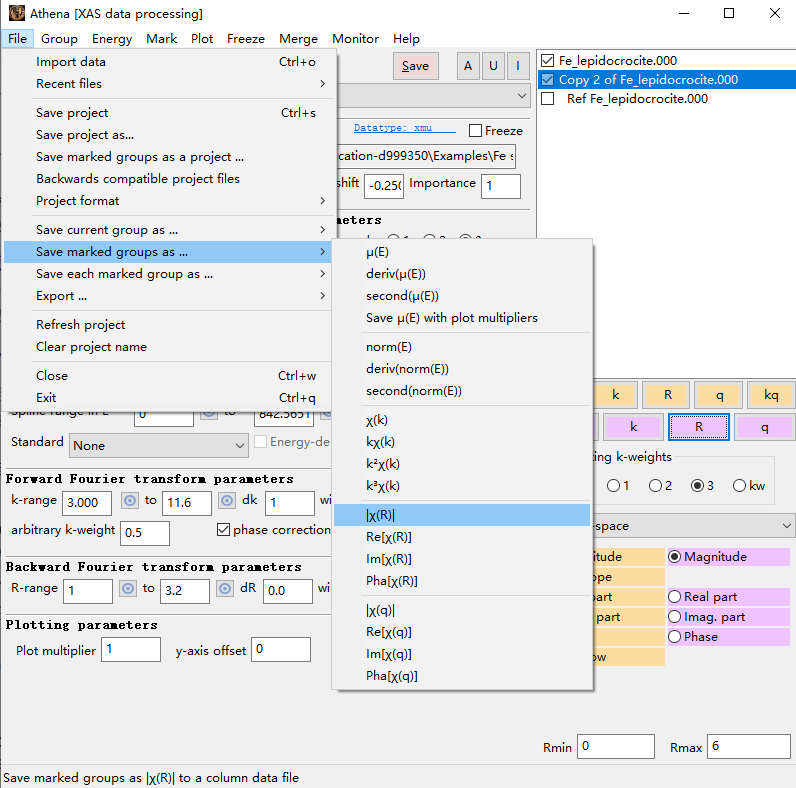
Task: Enable the Freeze checkbox
Action: click(475, 131)
